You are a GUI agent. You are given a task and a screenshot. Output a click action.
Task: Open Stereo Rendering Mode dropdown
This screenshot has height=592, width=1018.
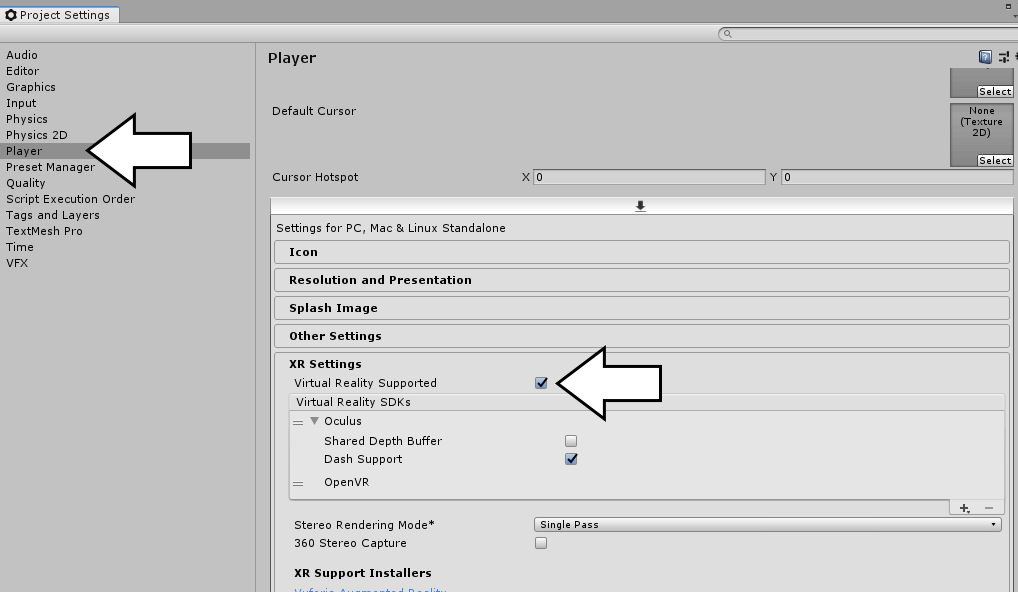pyautogui.click(x=767, y=524)
